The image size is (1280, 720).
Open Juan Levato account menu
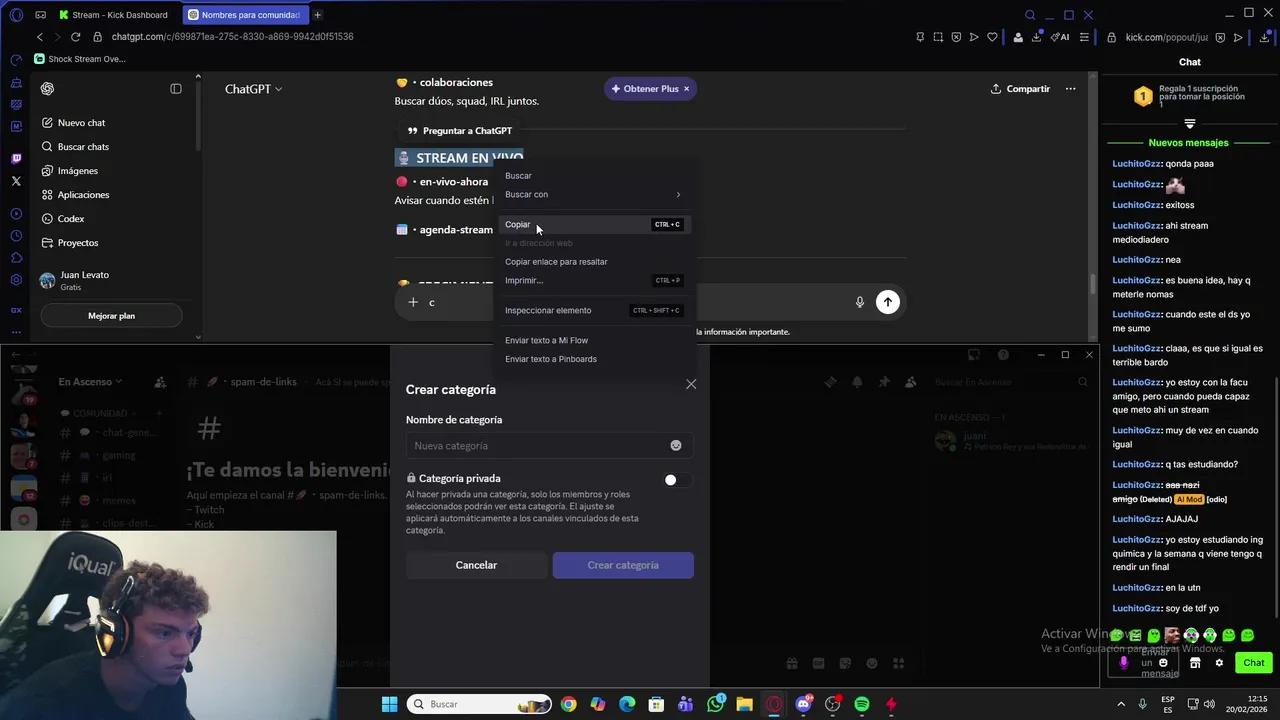110,281
